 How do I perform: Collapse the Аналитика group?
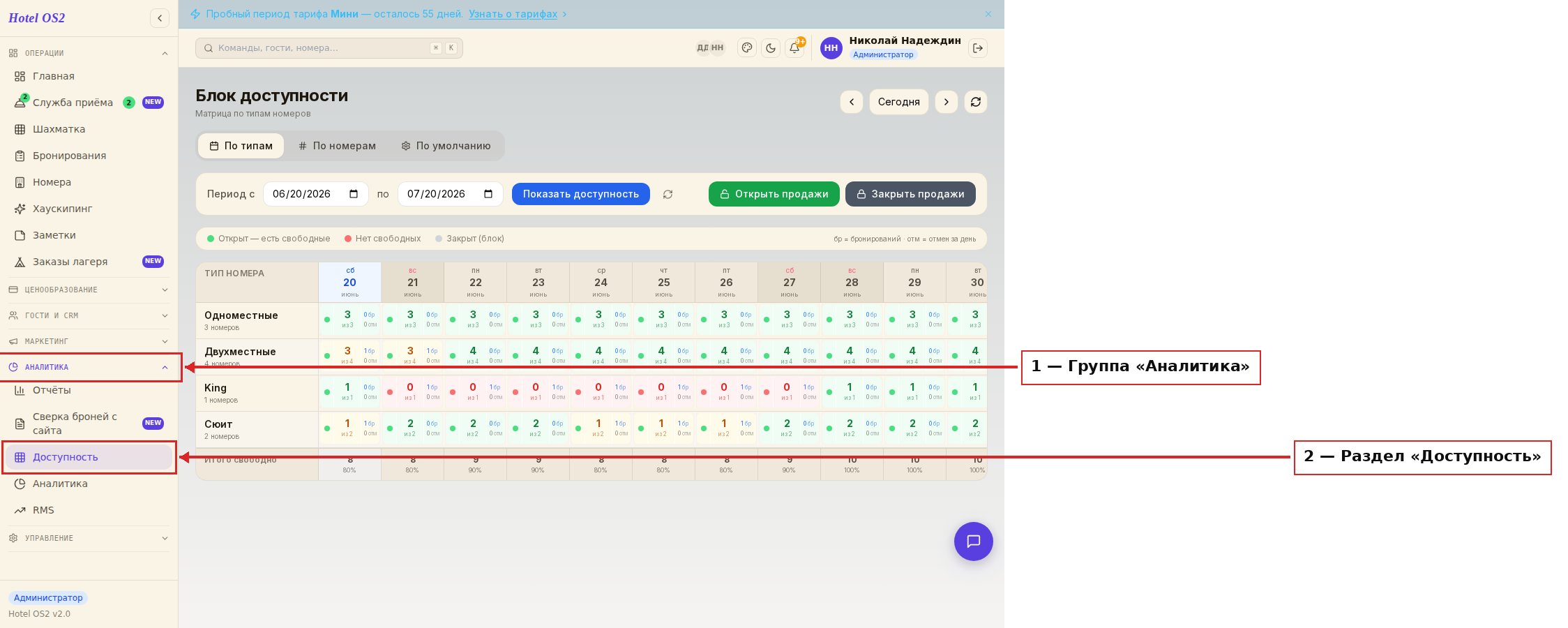click(89, 367)
